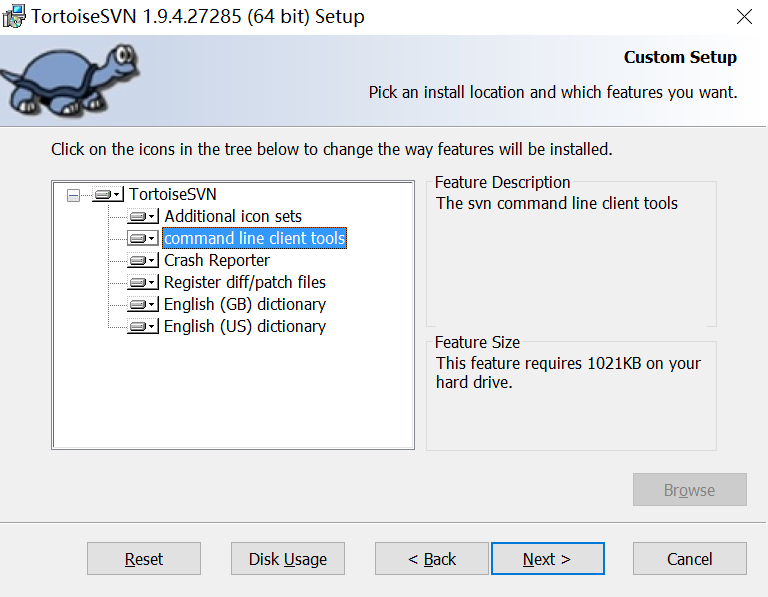The width and height of the screenshot is (768, 597).
Task: Open Crash Reporter feature install icon
Action: tap(143, 260)
